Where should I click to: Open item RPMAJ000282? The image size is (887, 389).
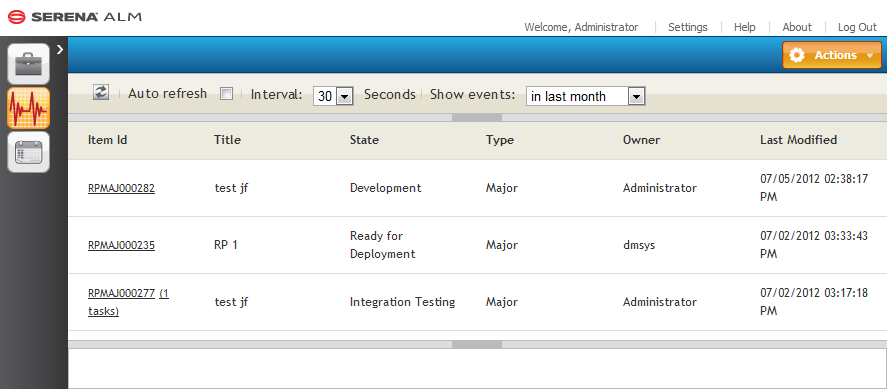tap(121, 189)
